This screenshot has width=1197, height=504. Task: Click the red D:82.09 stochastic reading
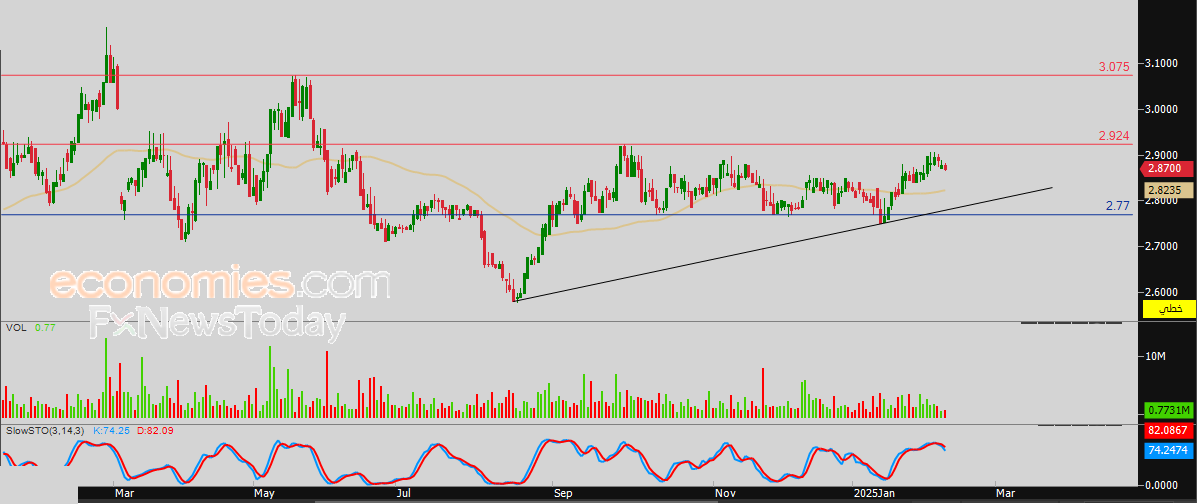[155, 431]
